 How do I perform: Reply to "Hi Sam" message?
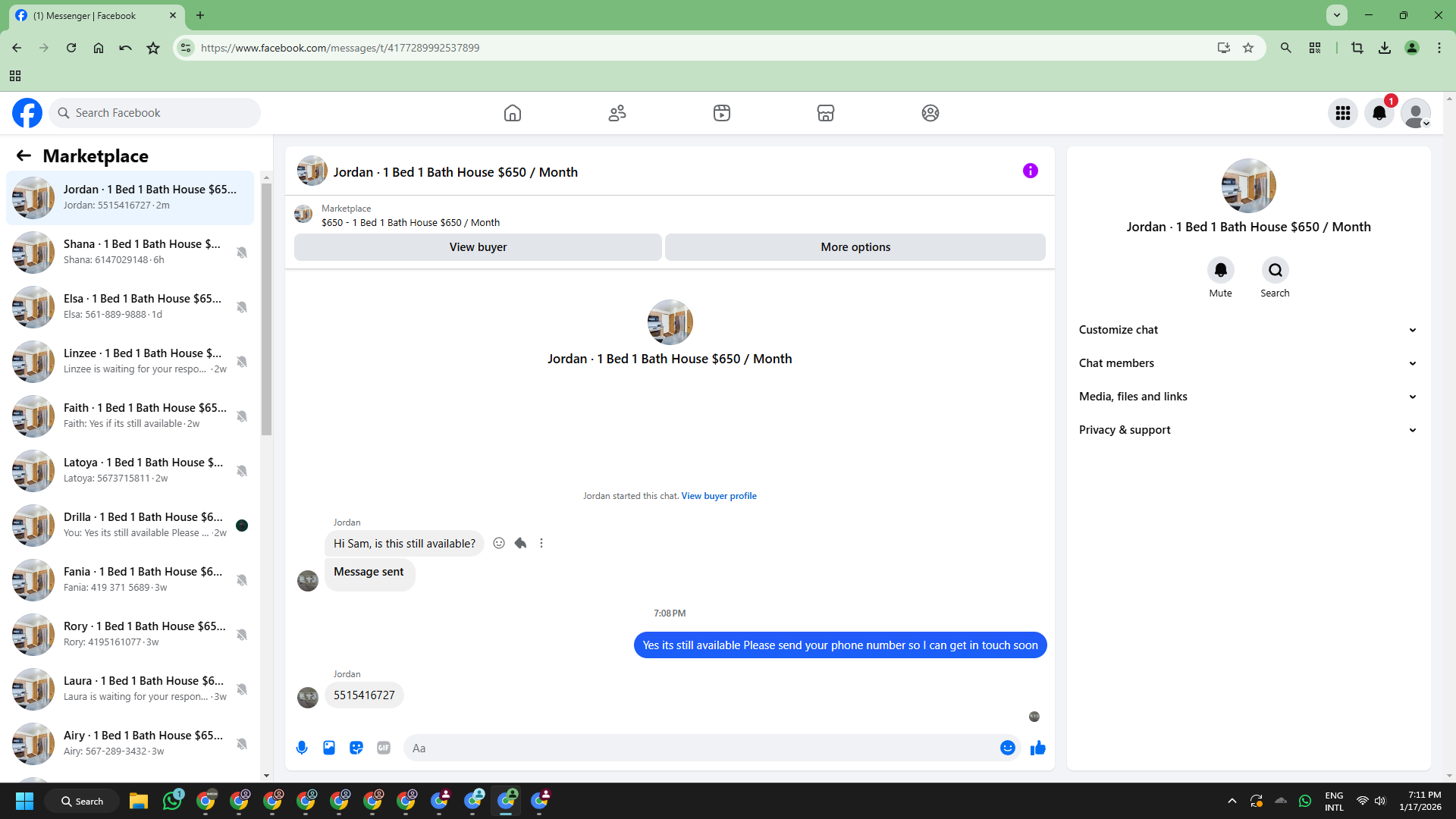(520, 543)
